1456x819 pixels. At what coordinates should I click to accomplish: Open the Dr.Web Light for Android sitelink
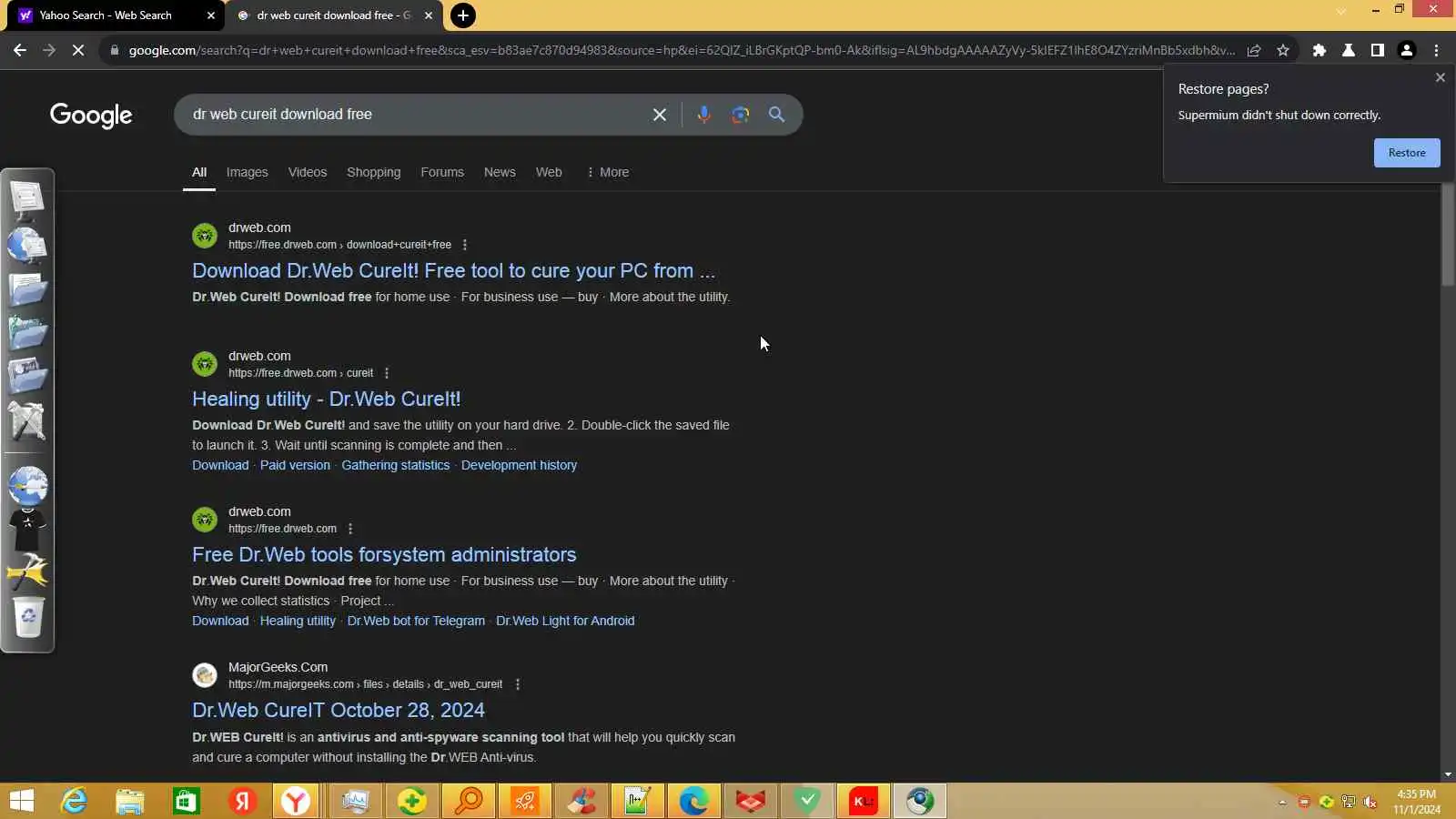click(565, 621)
